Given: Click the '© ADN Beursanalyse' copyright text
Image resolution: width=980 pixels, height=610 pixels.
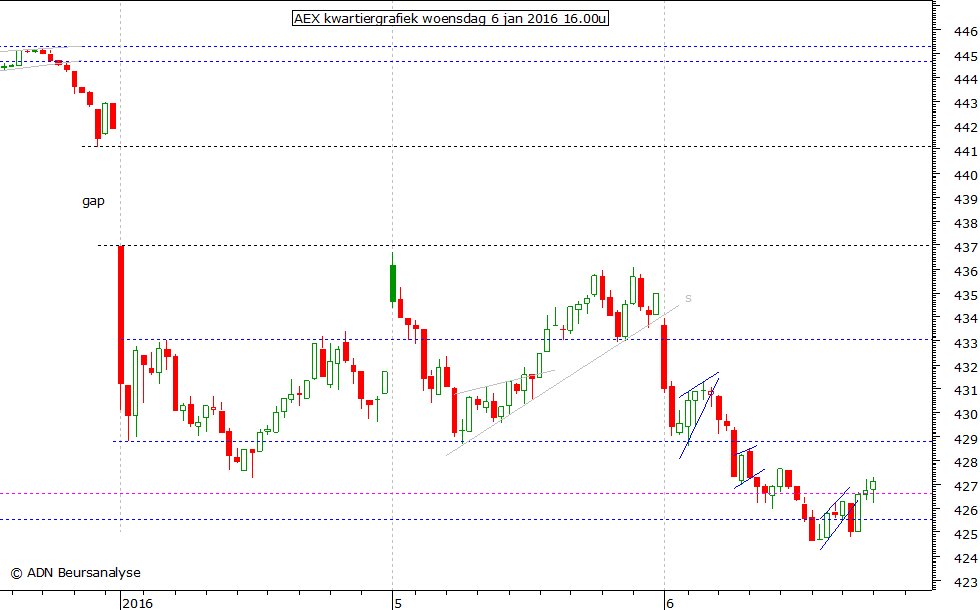Looking at the screenshot, I should [x=76, y=572].
